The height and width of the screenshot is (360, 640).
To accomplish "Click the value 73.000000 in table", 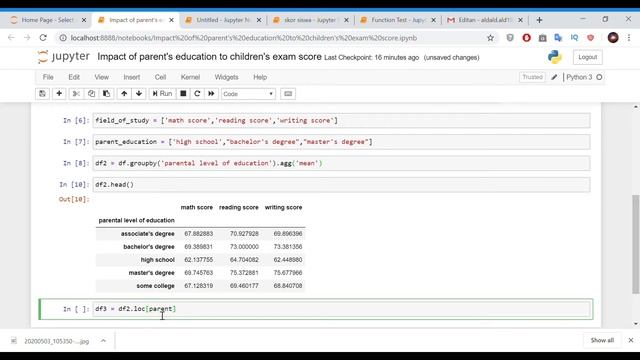I will tap(244, 247).
